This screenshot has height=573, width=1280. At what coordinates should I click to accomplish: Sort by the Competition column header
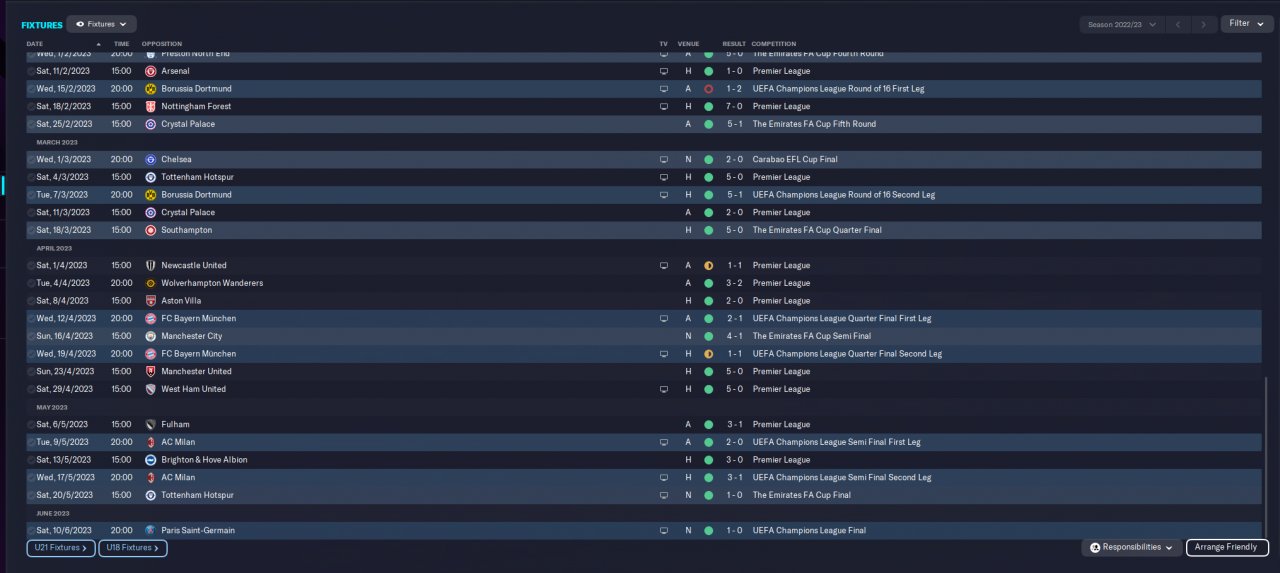coord(774,44)
